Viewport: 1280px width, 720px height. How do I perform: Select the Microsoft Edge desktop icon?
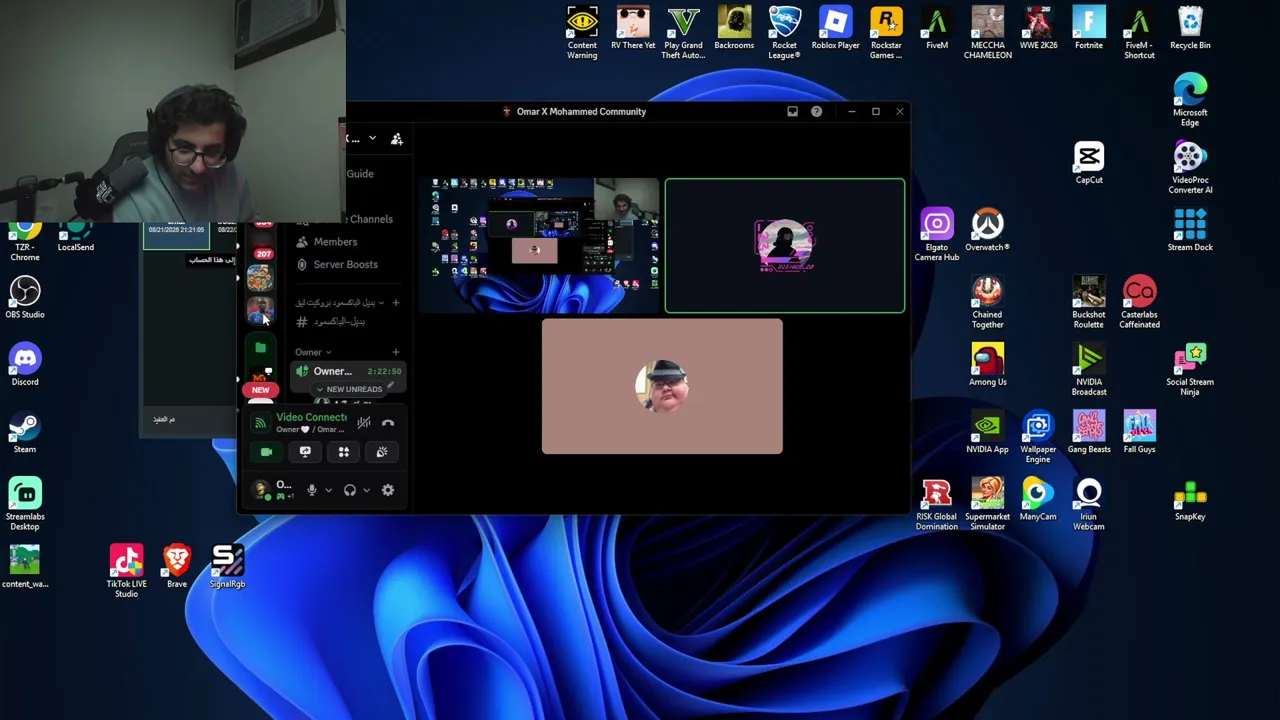(x=1190, y=100)
